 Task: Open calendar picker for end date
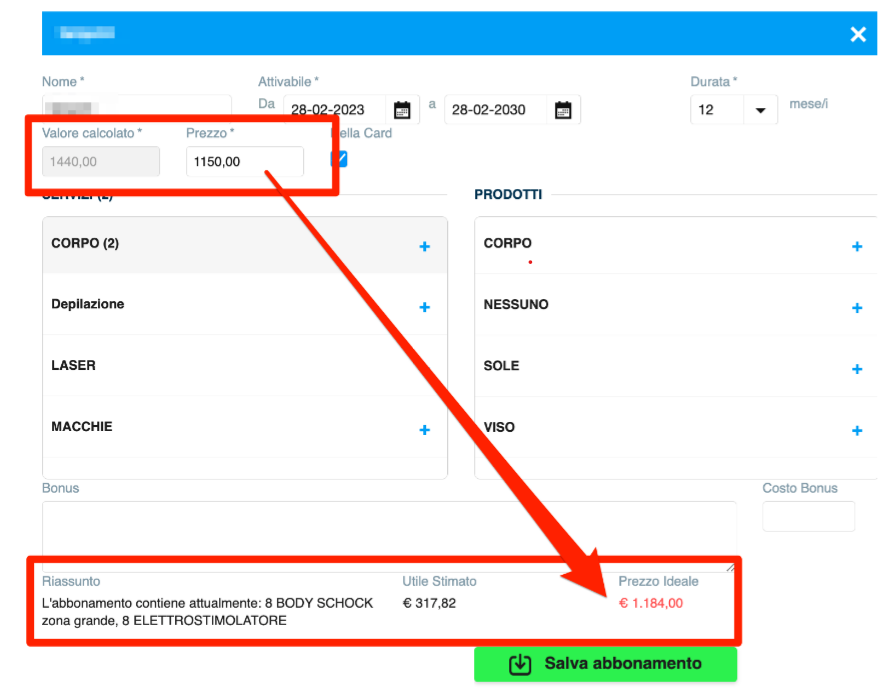click(563, 110)
